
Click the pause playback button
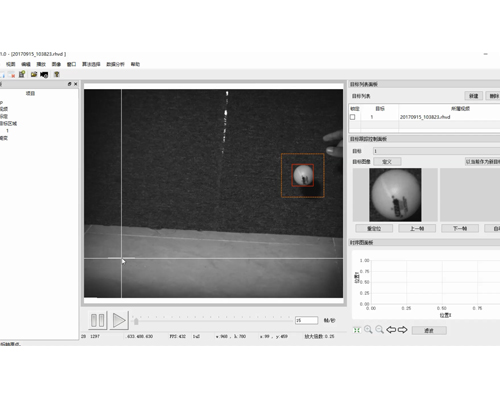tap(98, 320)
